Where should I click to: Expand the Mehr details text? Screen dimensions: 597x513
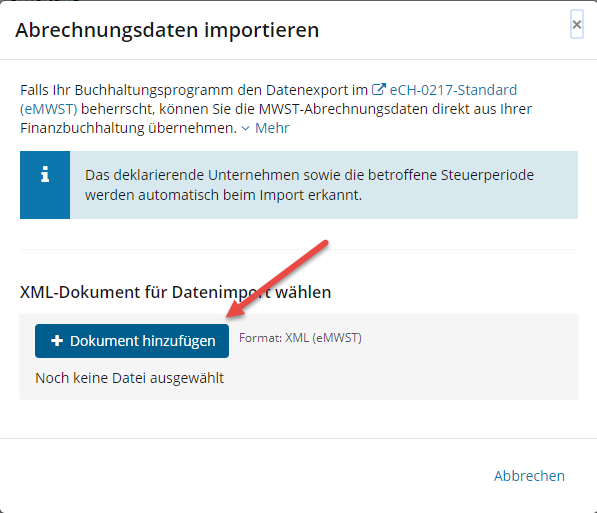click(272, 128)
